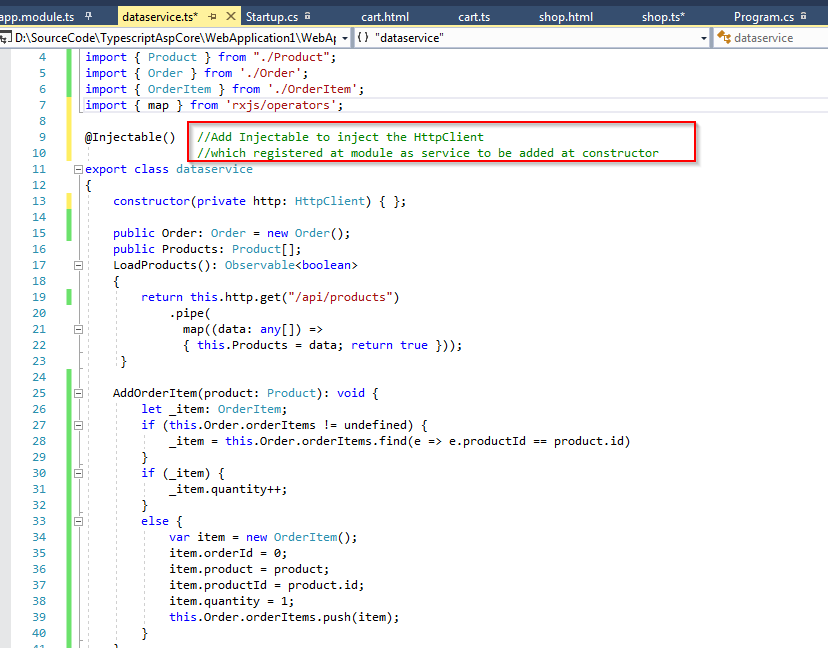Collapse the AddOrderItem method outline
Image resolution: width=828 pixels, height=648 pixels.
[78, 393]
